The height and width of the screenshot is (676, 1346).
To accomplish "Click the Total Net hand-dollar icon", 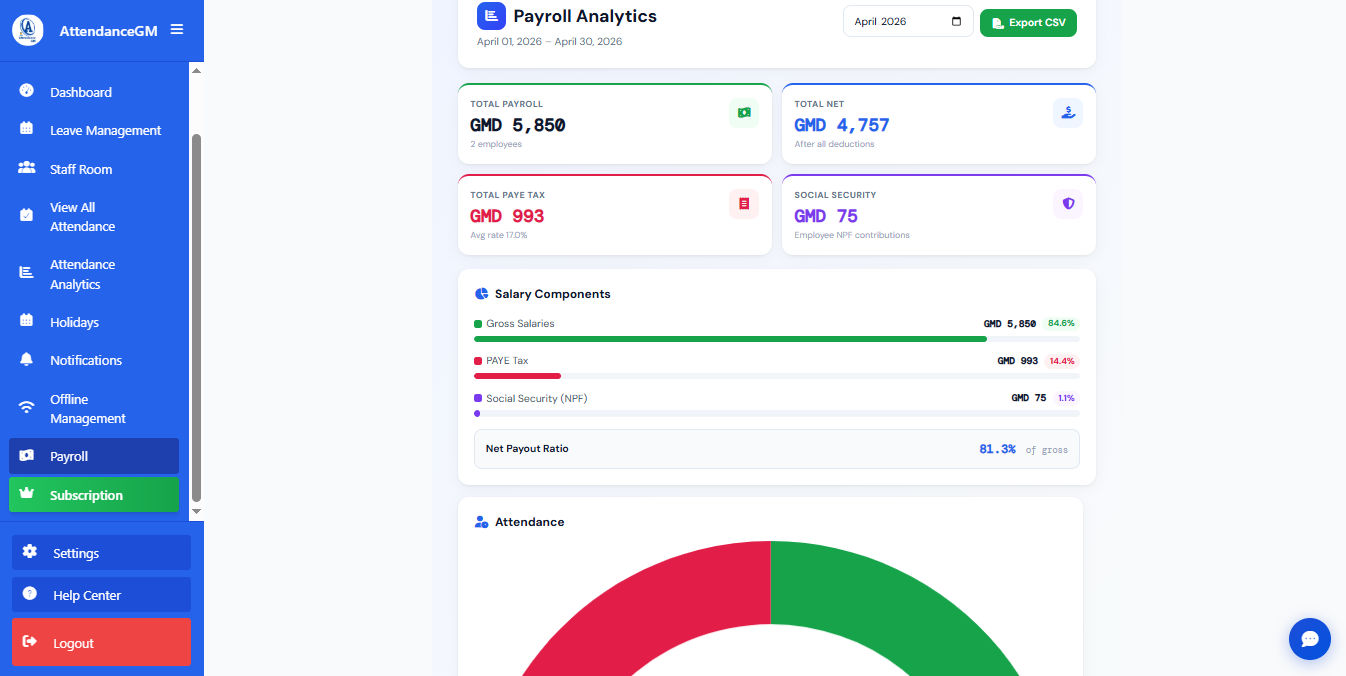I will [1068, 113].
